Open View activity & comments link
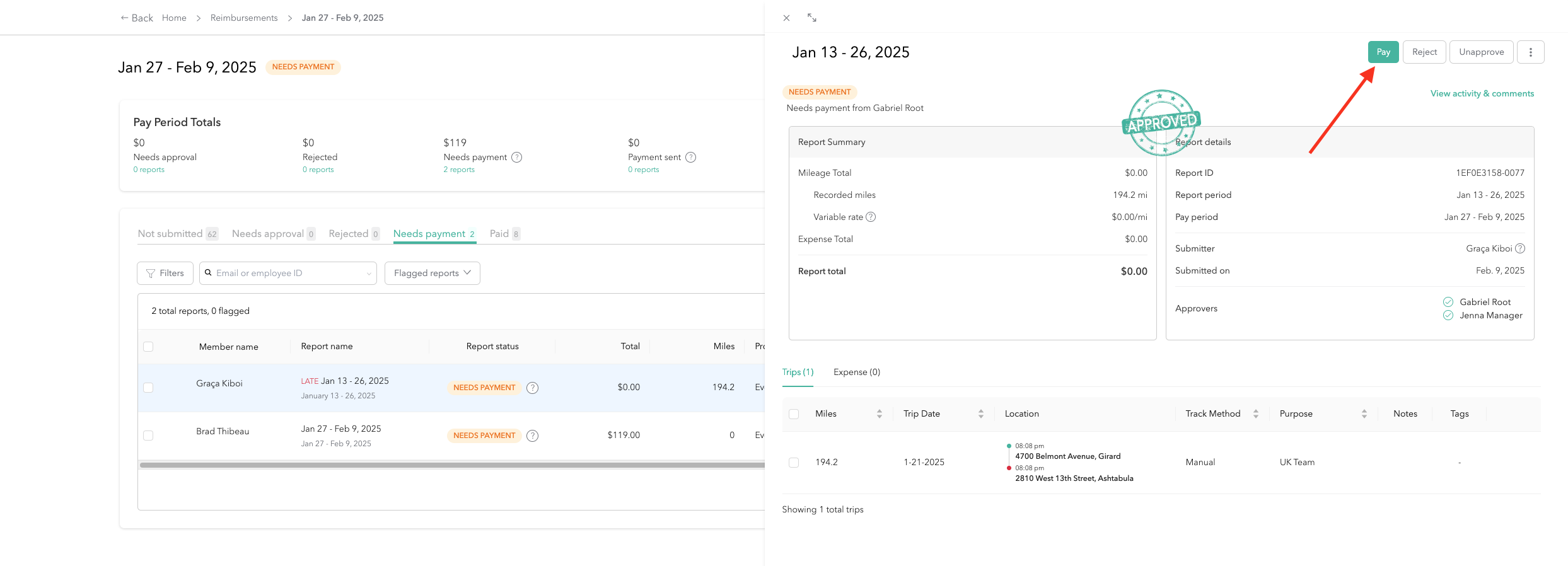Screen dimensions: 1568x566 point(1482,93)
